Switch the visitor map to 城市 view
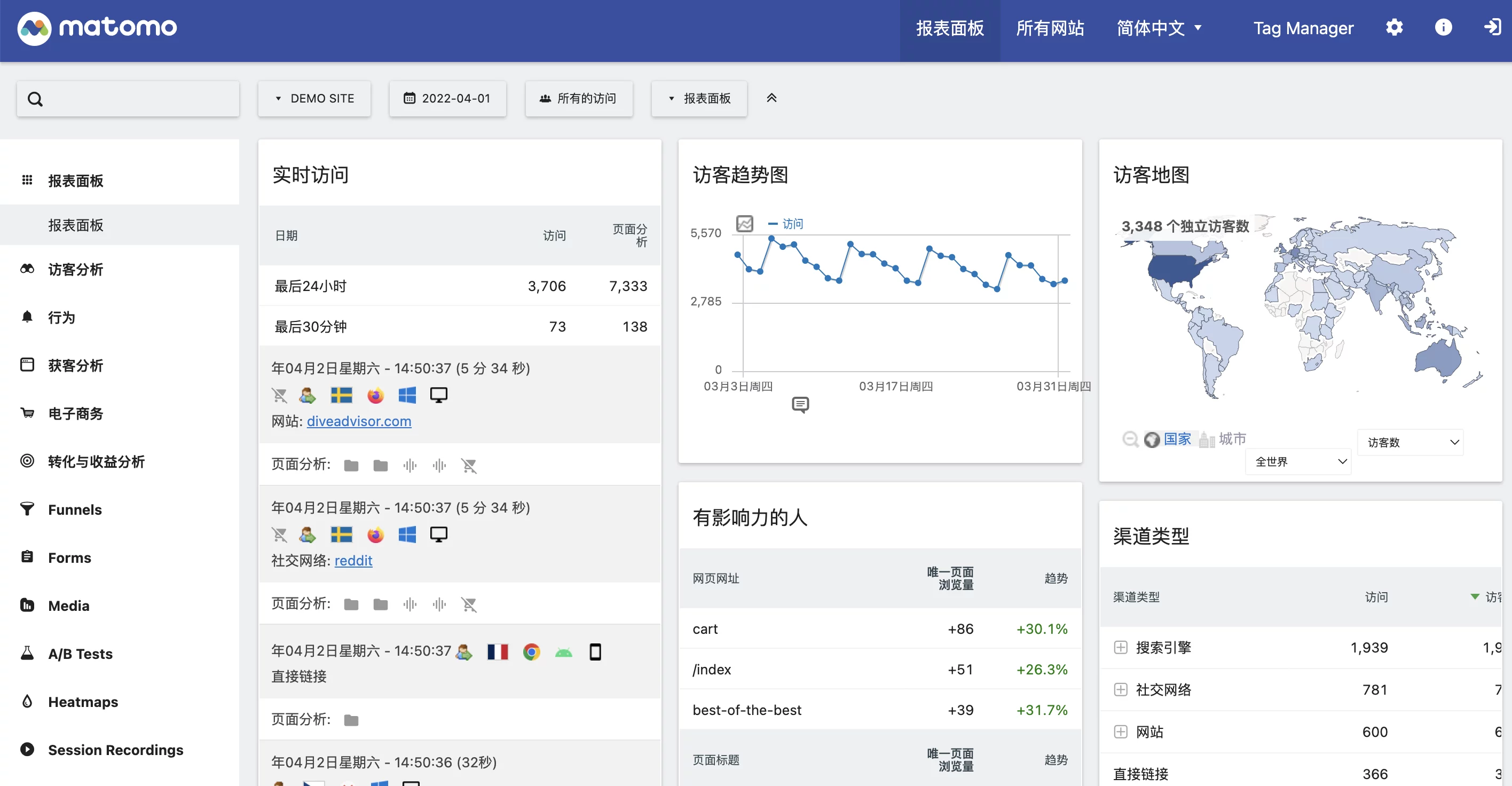1512x786 pixels. (x=1233, y=439)
